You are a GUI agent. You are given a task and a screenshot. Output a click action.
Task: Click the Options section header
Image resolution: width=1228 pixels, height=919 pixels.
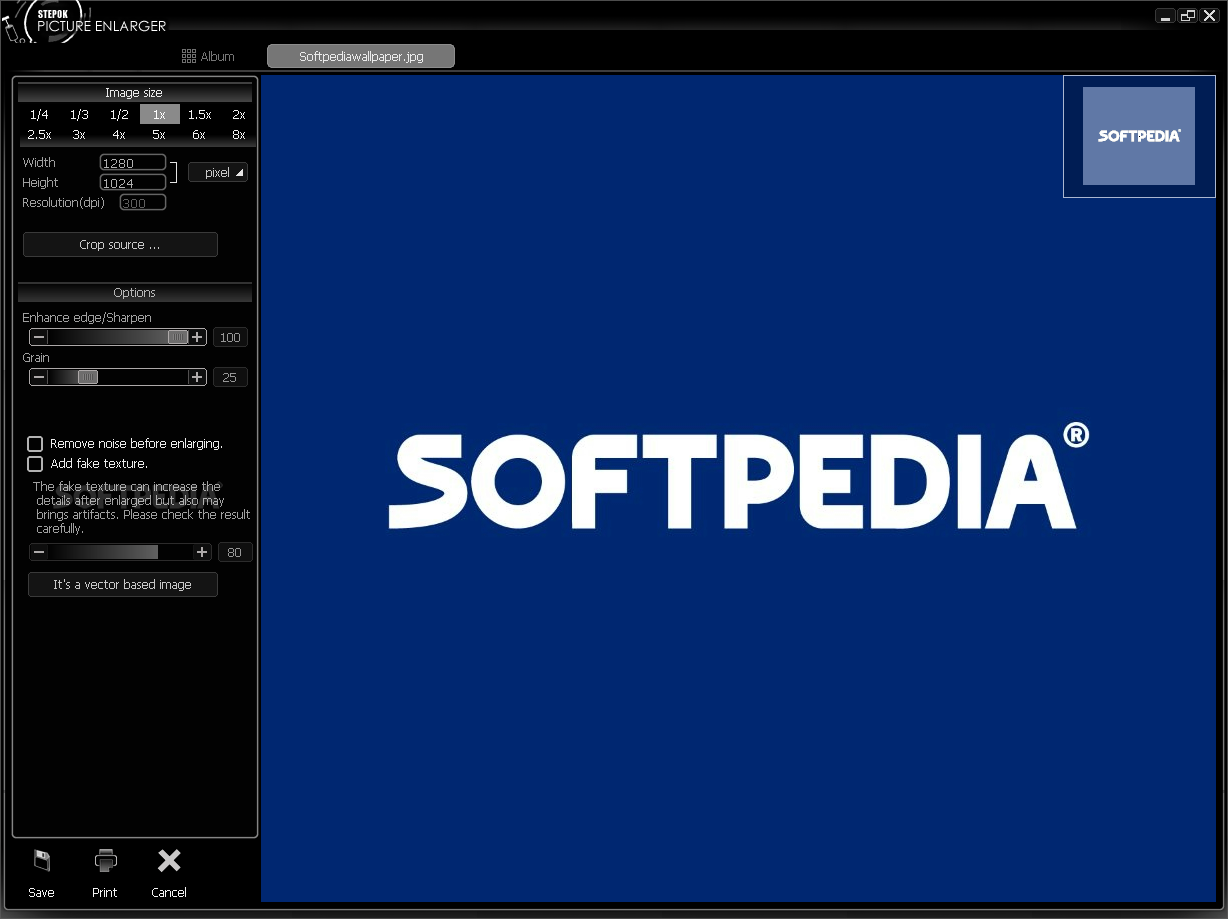click(x=134, y=293)
